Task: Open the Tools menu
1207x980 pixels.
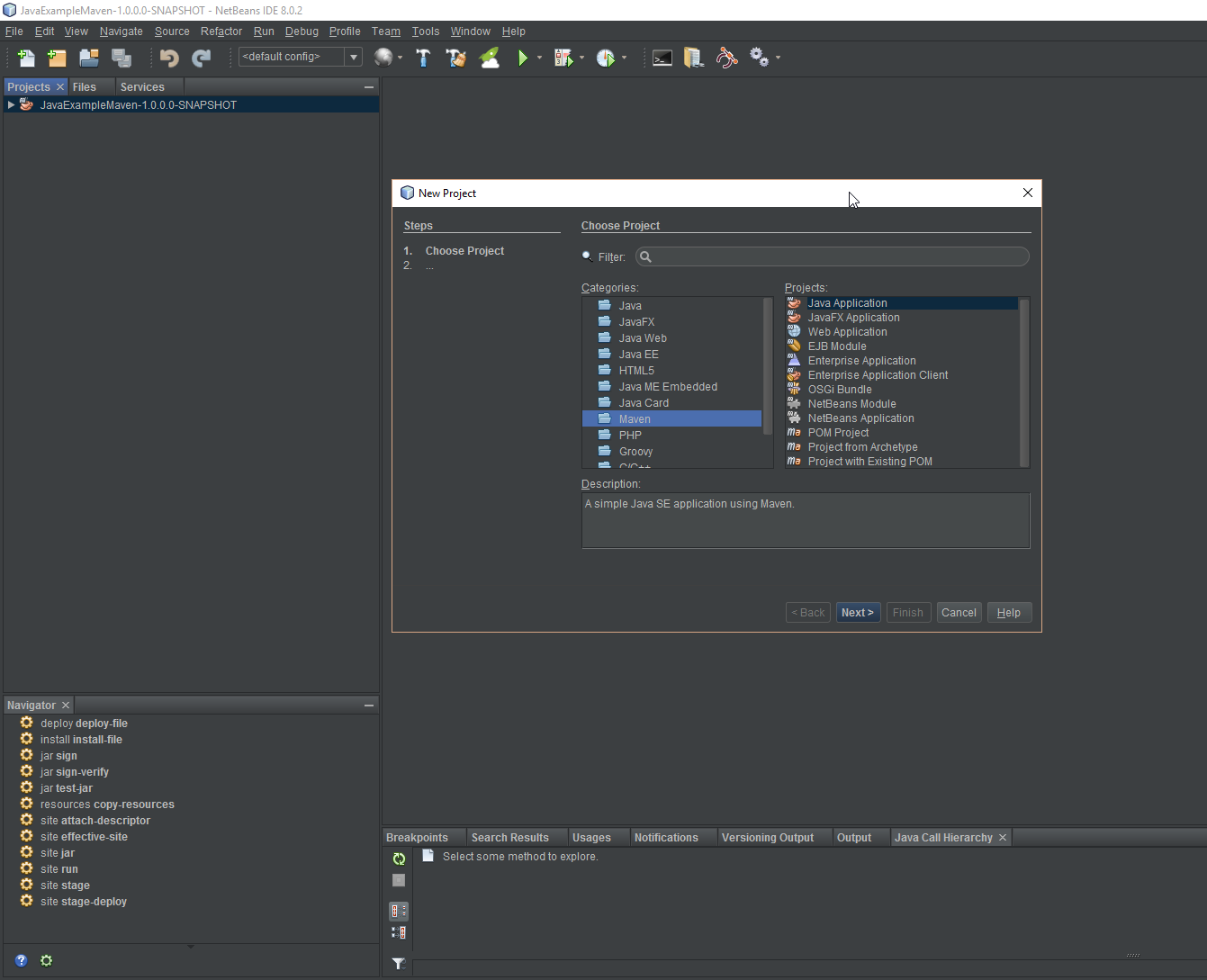Action: [425, 31]
